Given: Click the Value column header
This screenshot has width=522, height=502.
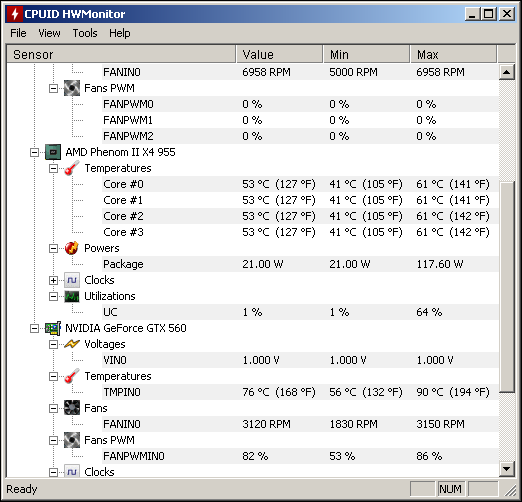Looking at the screenshot, I should 279,54.
